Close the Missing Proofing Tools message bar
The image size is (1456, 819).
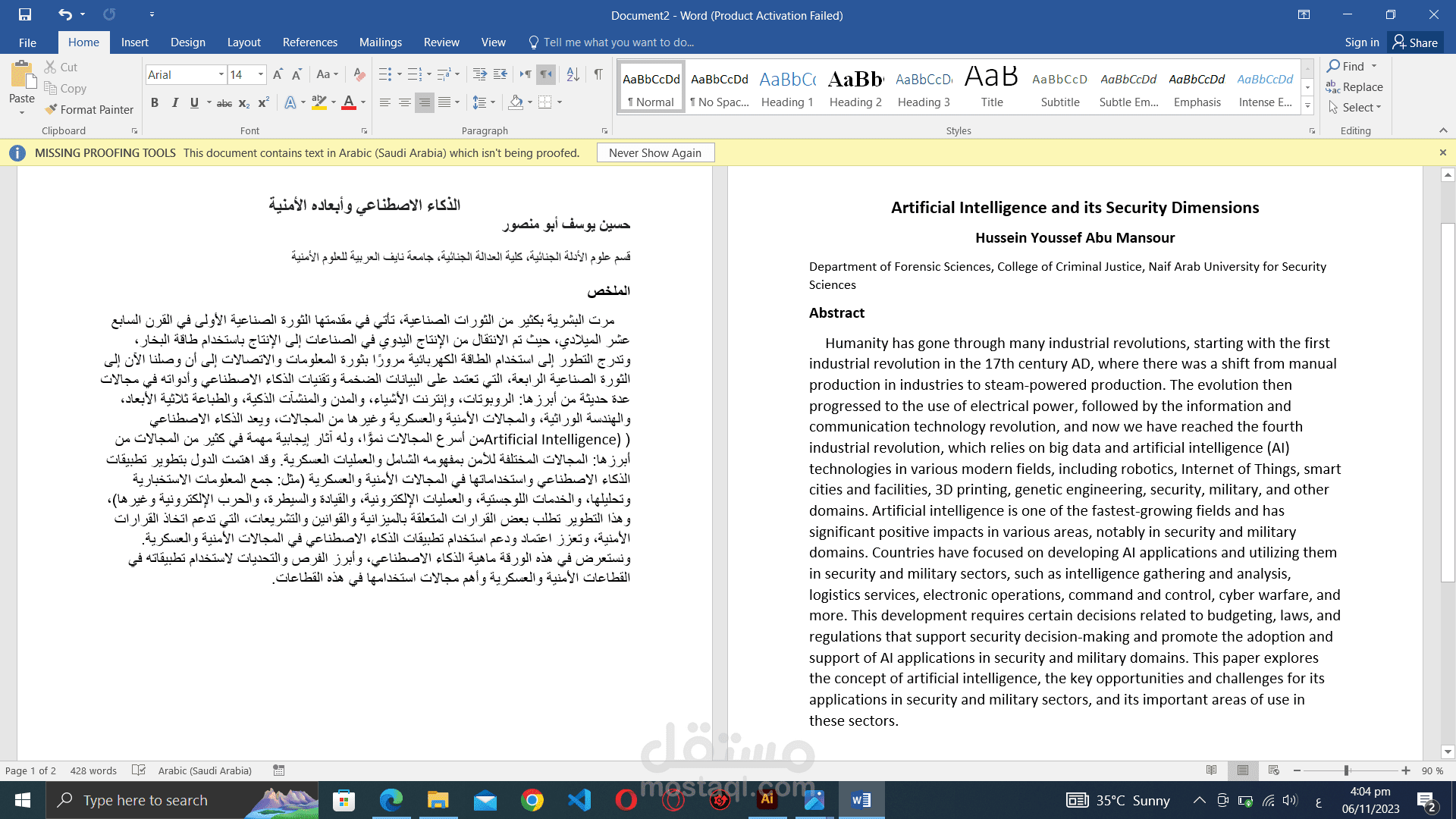tap(1443, 152)
